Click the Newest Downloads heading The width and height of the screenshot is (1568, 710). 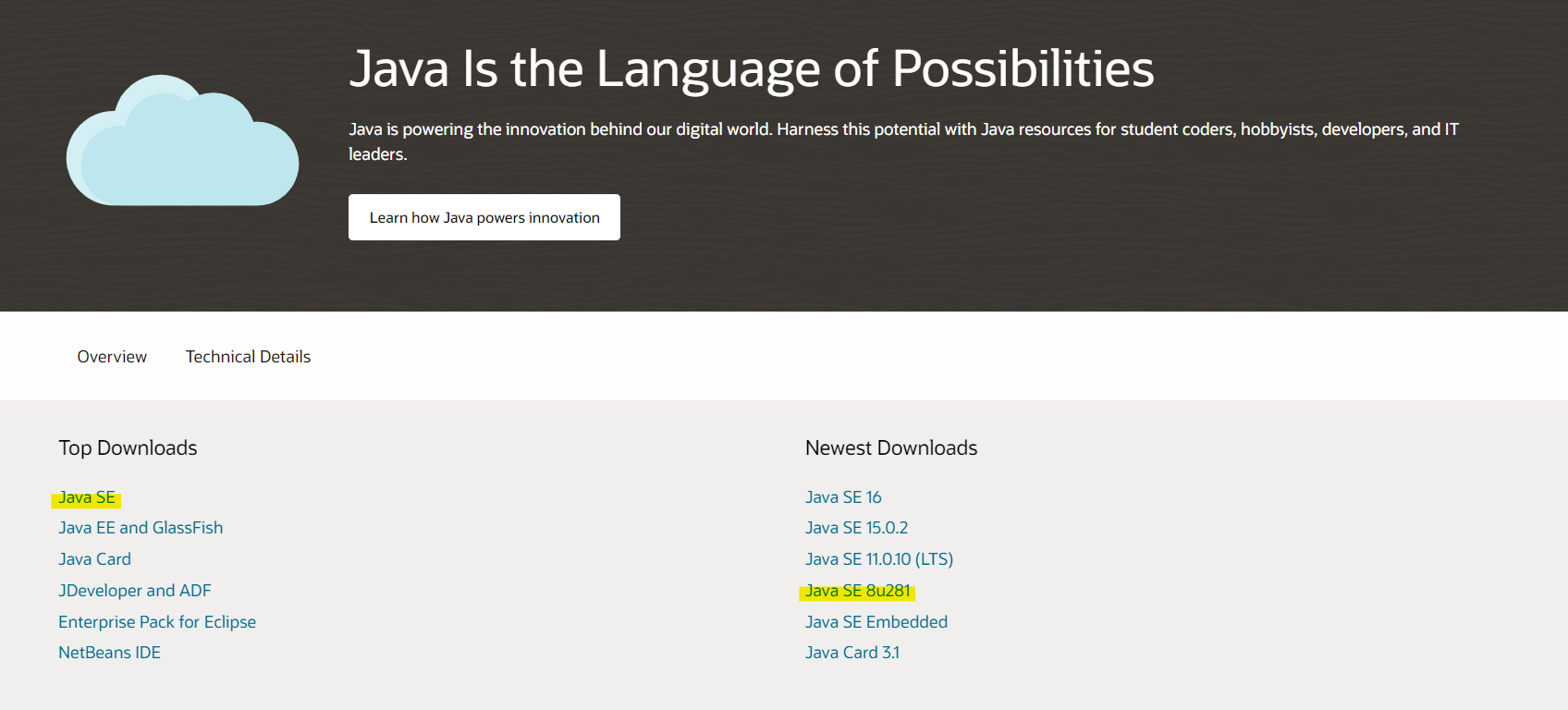coord(891,448)
